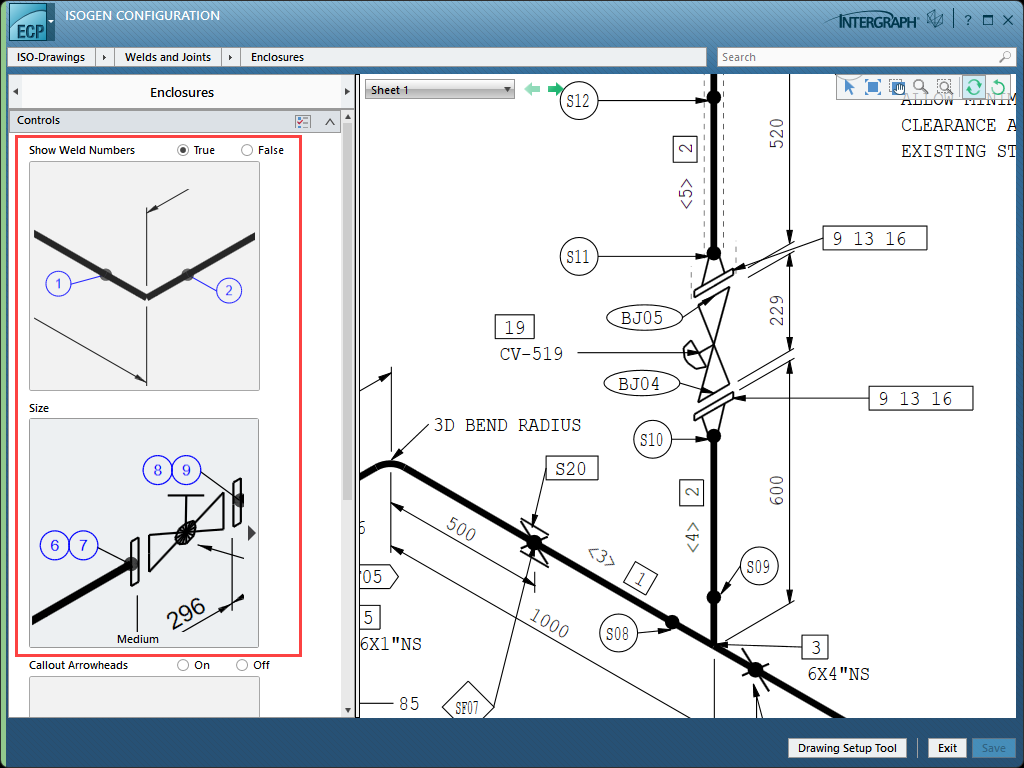Activate the pan hand tool

[x=896, y=88]
